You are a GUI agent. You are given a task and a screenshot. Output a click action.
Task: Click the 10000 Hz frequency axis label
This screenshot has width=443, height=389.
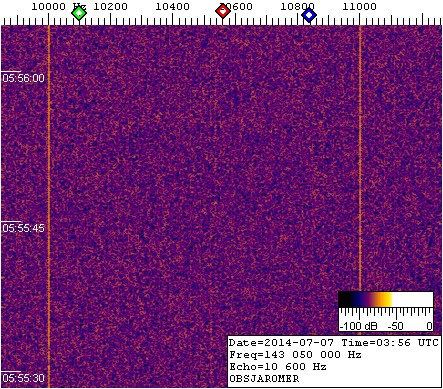pos(59,6)
